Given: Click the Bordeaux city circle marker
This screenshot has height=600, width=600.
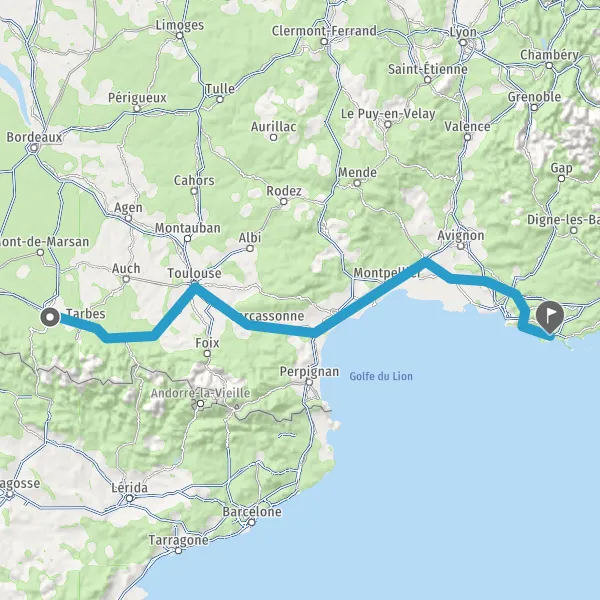Looking at the screenshot, I should [x=34, y=148].
